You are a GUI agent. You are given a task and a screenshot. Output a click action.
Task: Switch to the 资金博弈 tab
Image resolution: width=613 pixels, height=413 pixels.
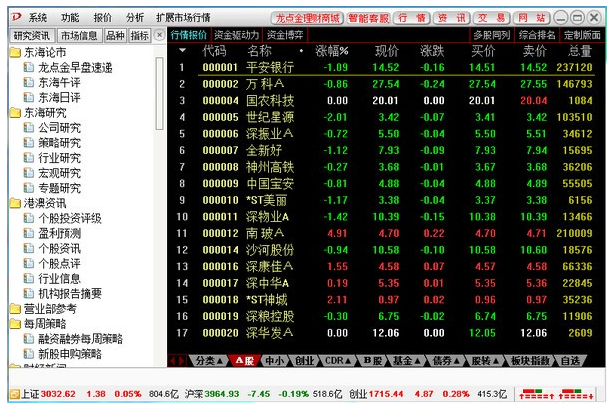coord(285,35)
